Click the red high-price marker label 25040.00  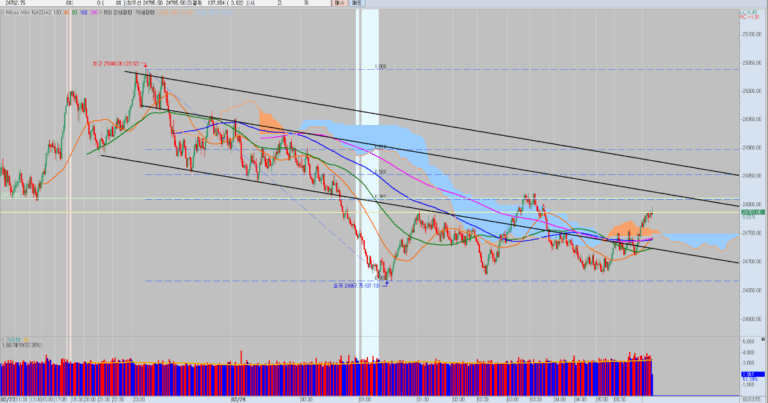(x=117, y=64)
